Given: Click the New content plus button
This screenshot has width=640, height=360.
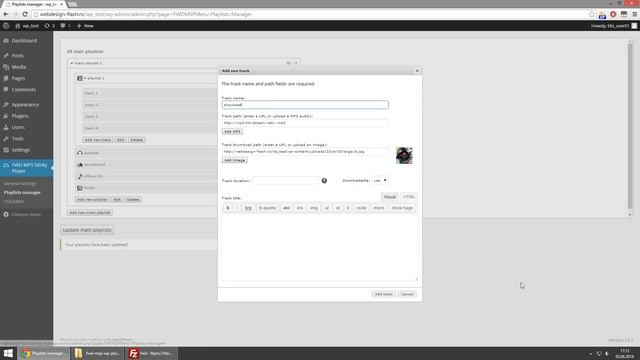Looking at the screenshot, I should pos(85,26).
